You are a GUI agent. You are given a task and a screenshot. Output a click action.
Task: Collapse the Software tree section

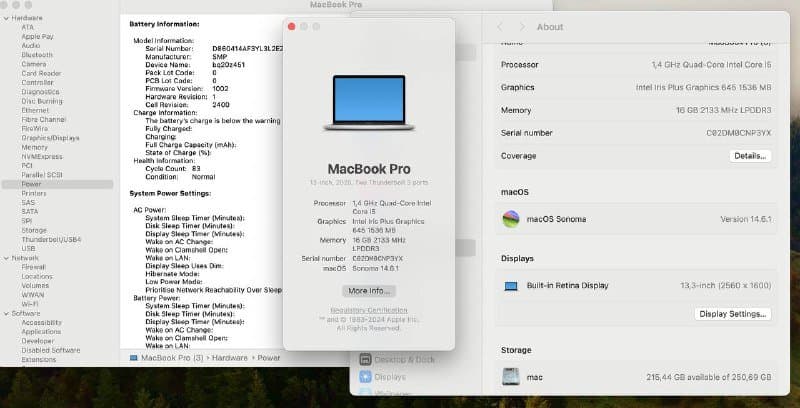point(6,314)
